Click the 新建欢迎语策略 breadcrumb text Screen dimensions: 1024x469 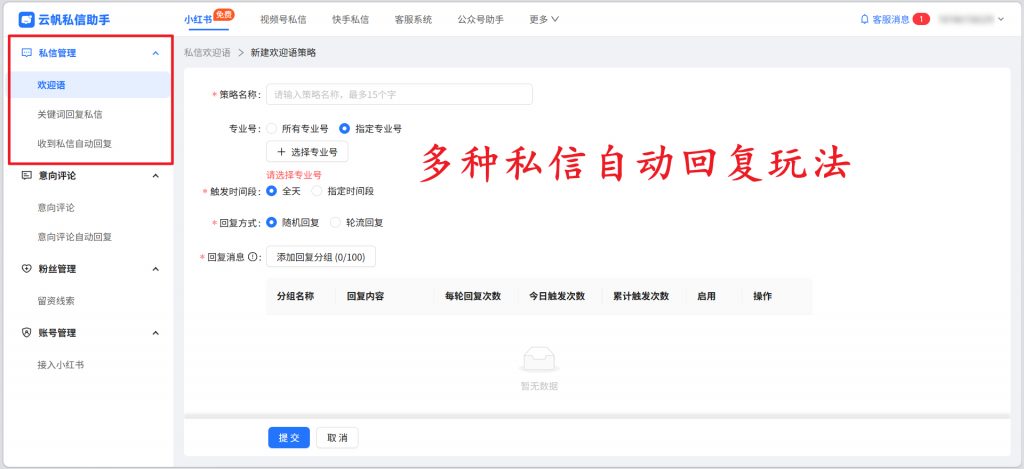(283, 53)
